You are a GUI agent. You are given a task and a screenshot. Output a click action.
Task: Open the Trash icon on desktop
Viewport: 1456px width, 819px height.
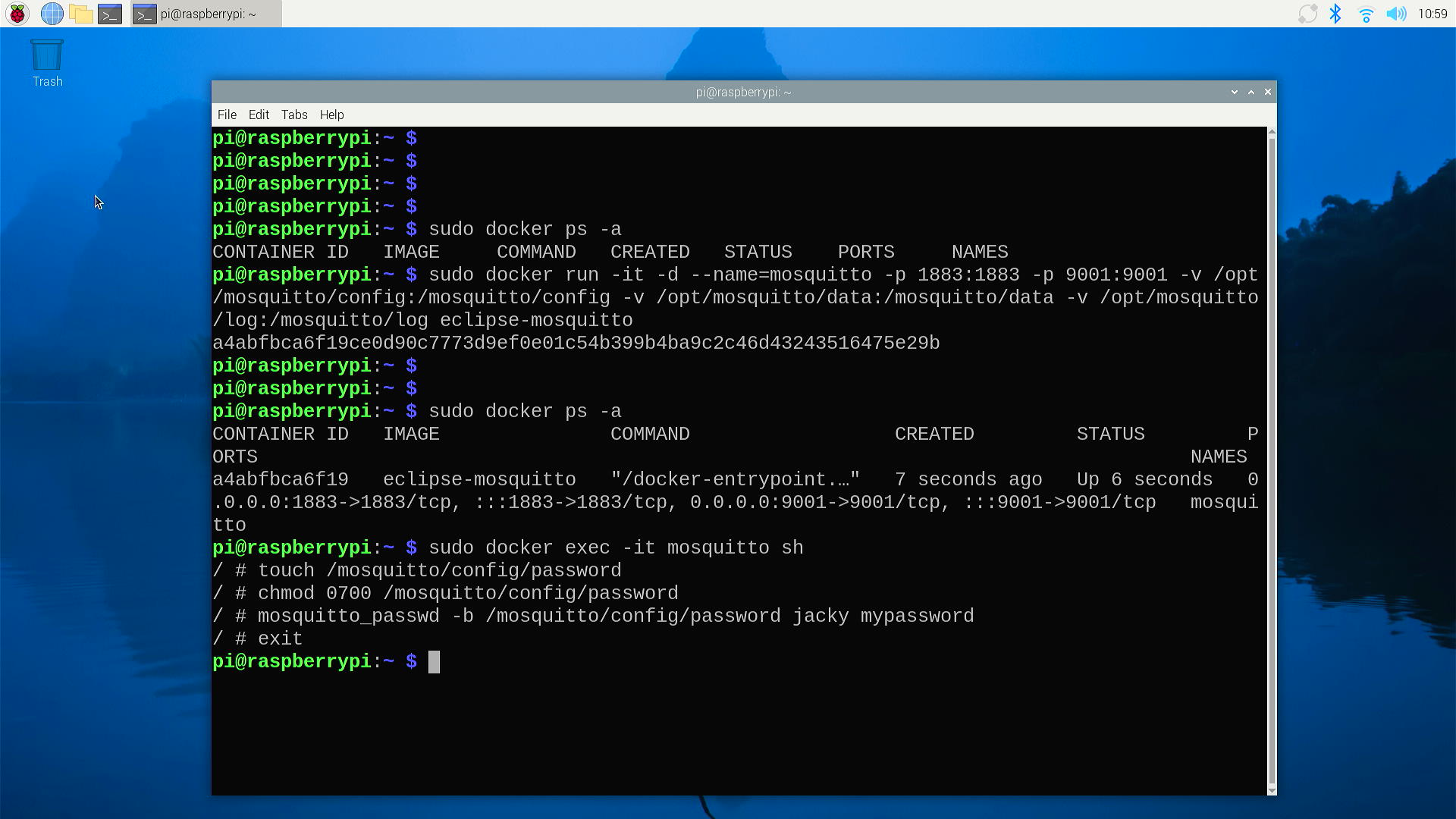[47, 64]
